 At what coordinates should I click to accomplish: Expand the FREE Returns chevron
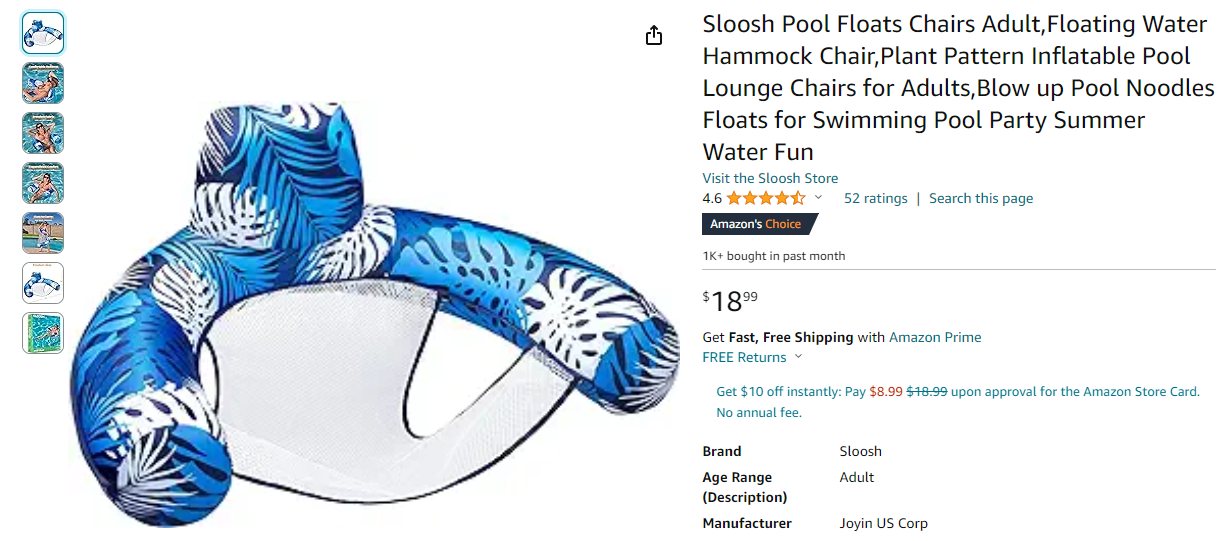click(x=798, y=357)
